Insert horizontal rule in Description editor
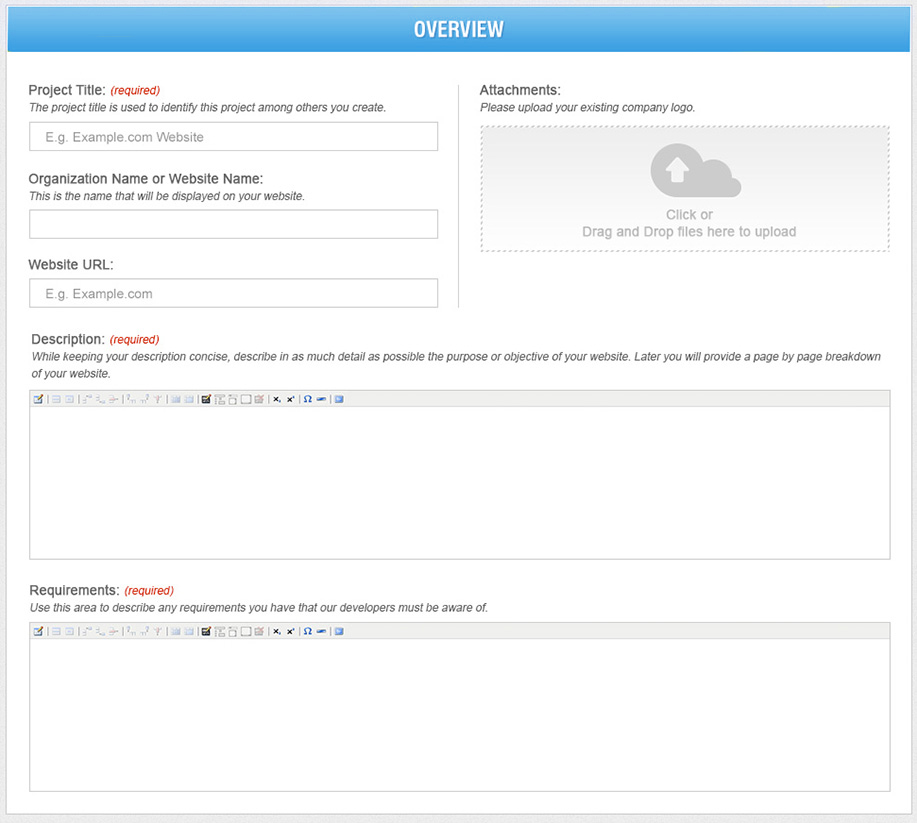The image size is (917, 823). pos(321,399)
